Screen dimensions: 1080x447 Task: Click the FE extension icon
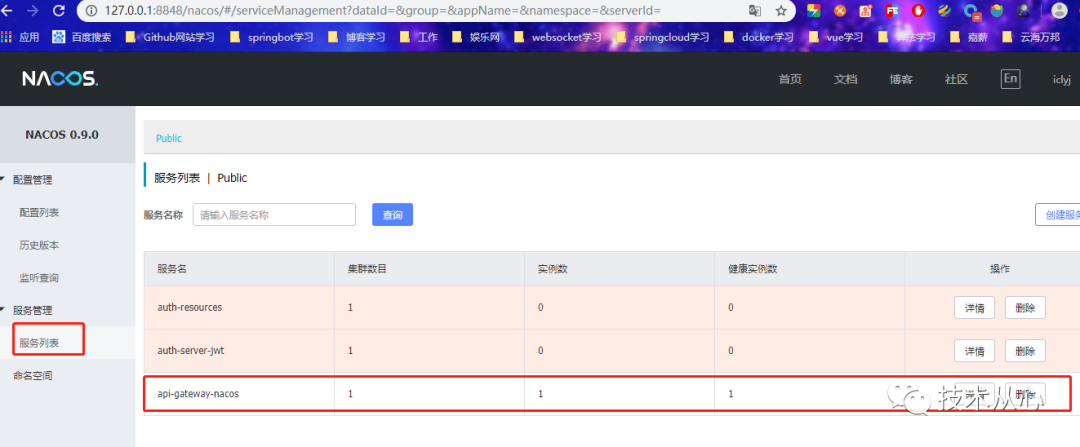(x=892, y=10)
